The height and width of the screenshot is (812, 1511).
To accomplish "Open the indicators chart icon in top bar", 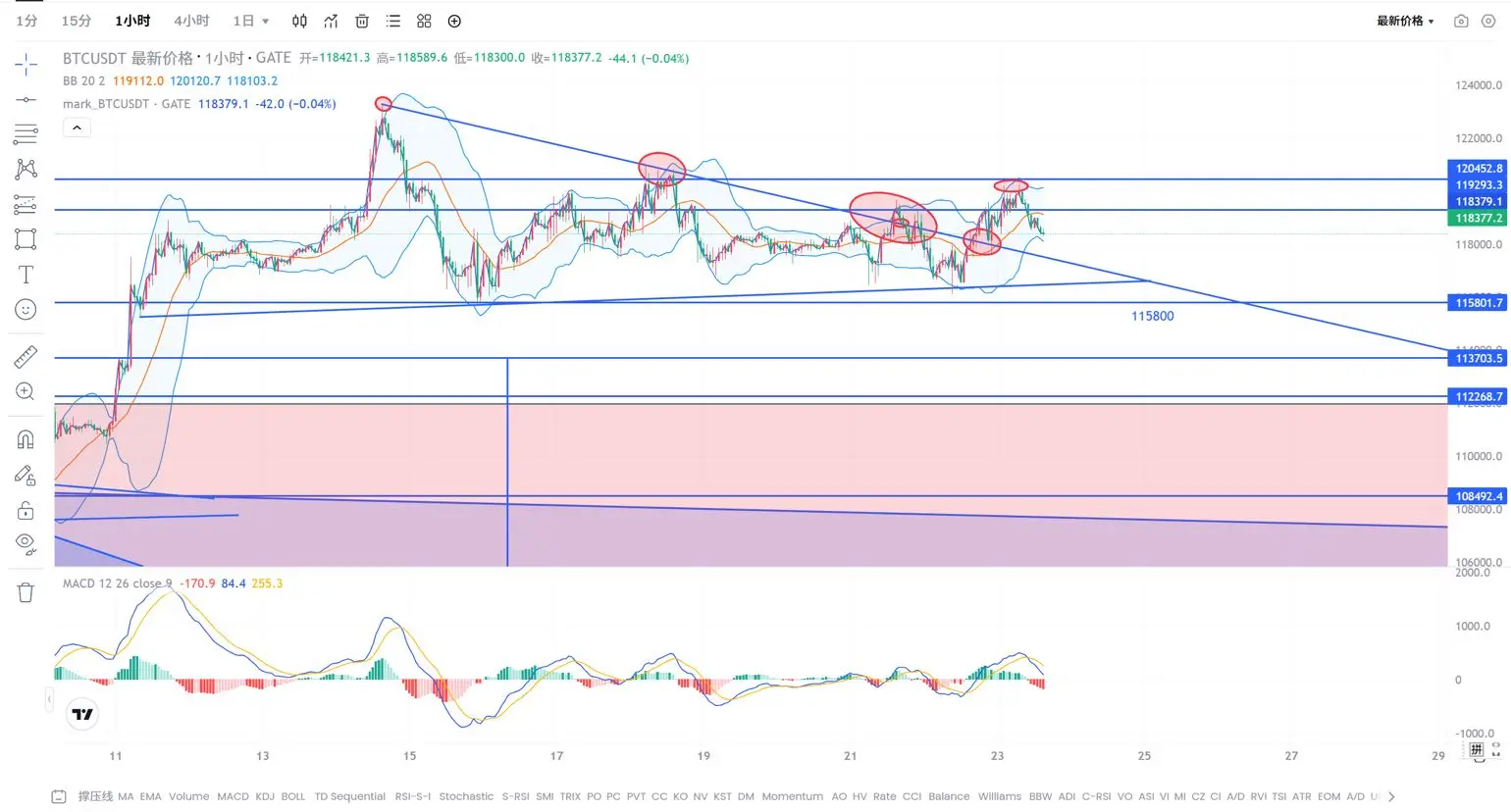I will click(x=331, y=21).
